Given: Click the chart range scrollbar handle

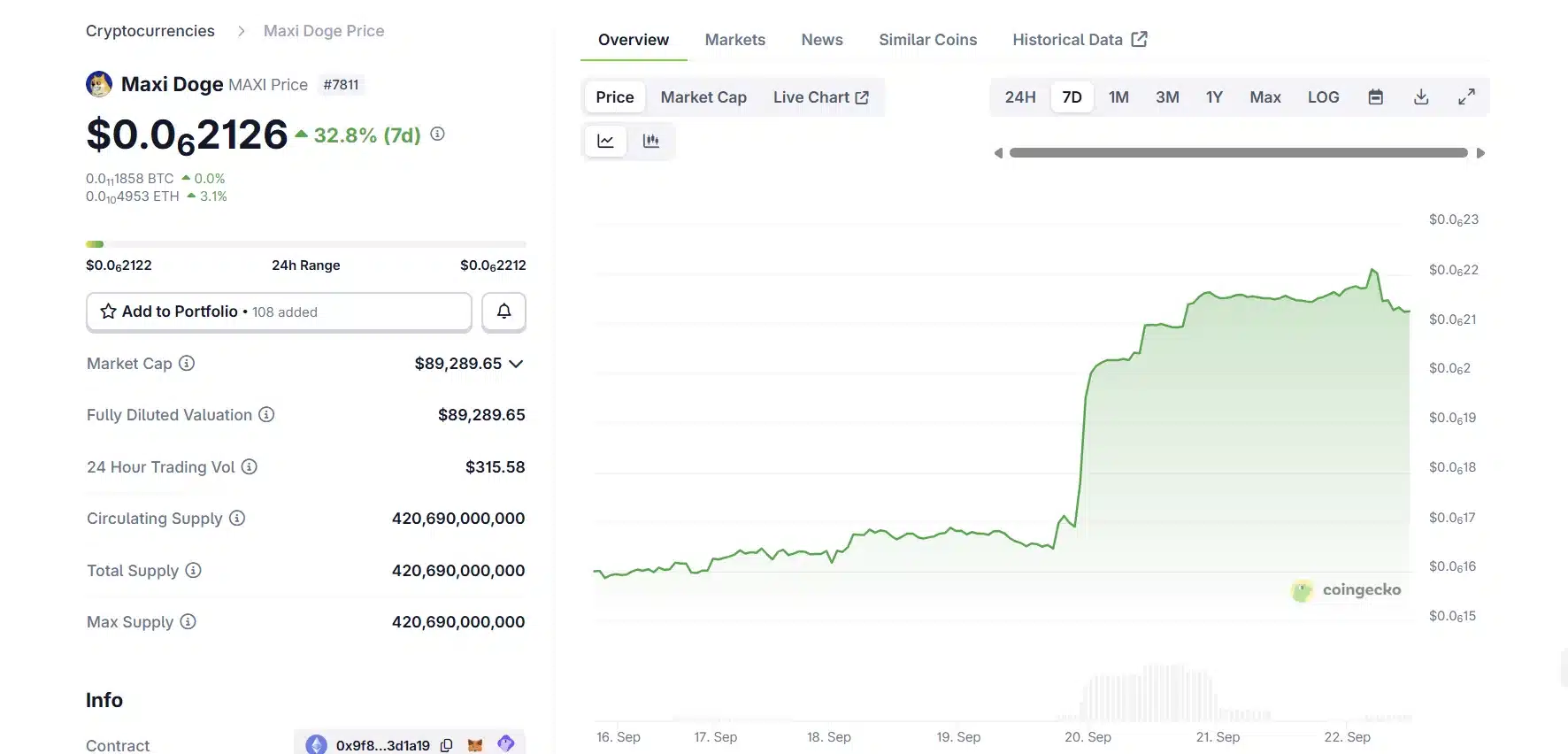Looking at the screenshot, I should coord(1238,153).
